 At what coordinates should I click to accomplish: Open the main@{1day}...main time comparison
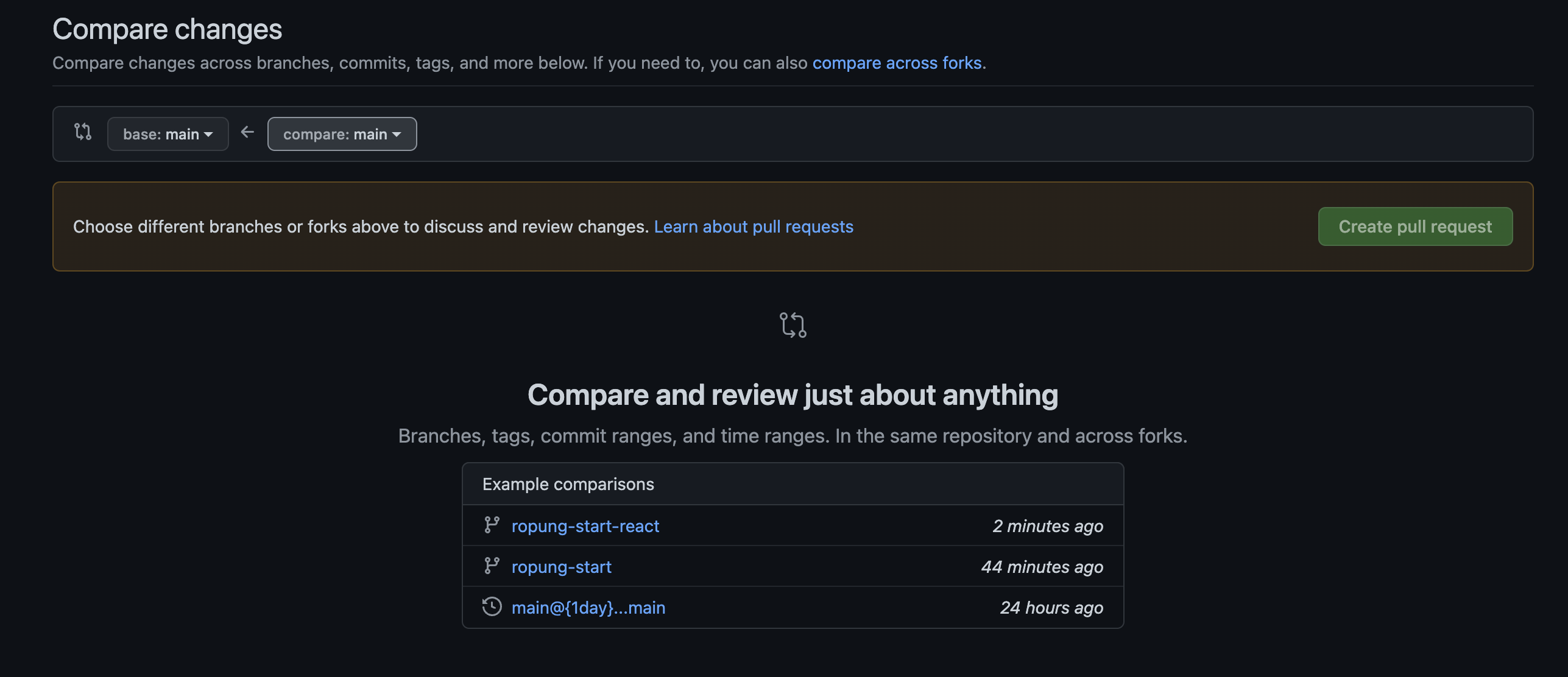point(588,608)
